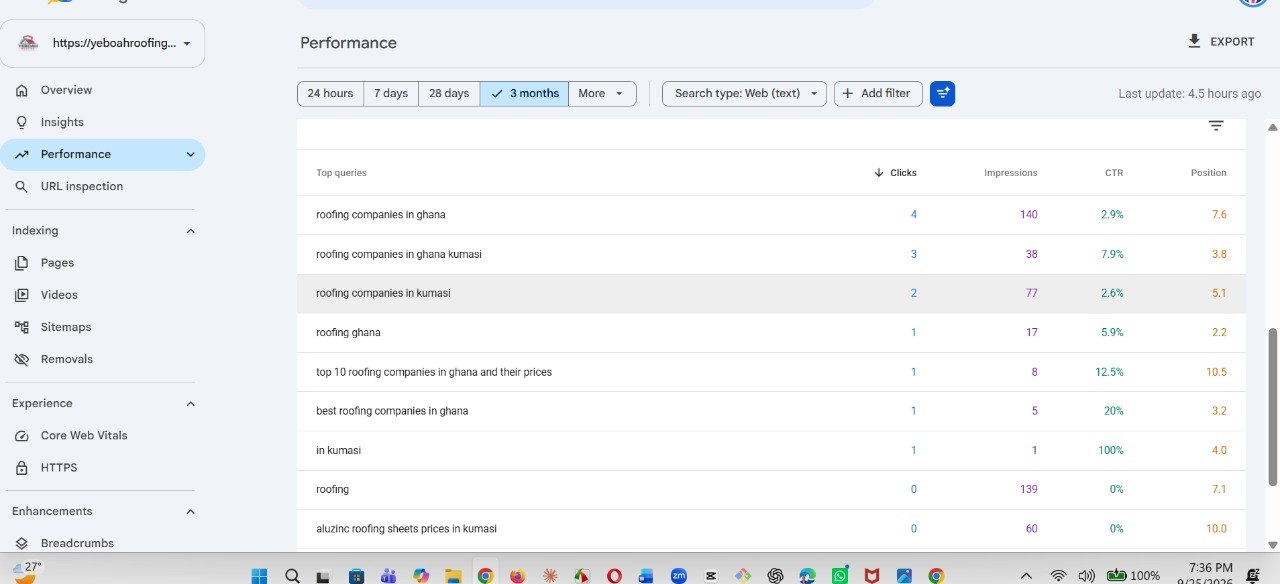Open the More date range dropdown
The height and width of the screenshot is (584, 1280).
pos(602,94)
